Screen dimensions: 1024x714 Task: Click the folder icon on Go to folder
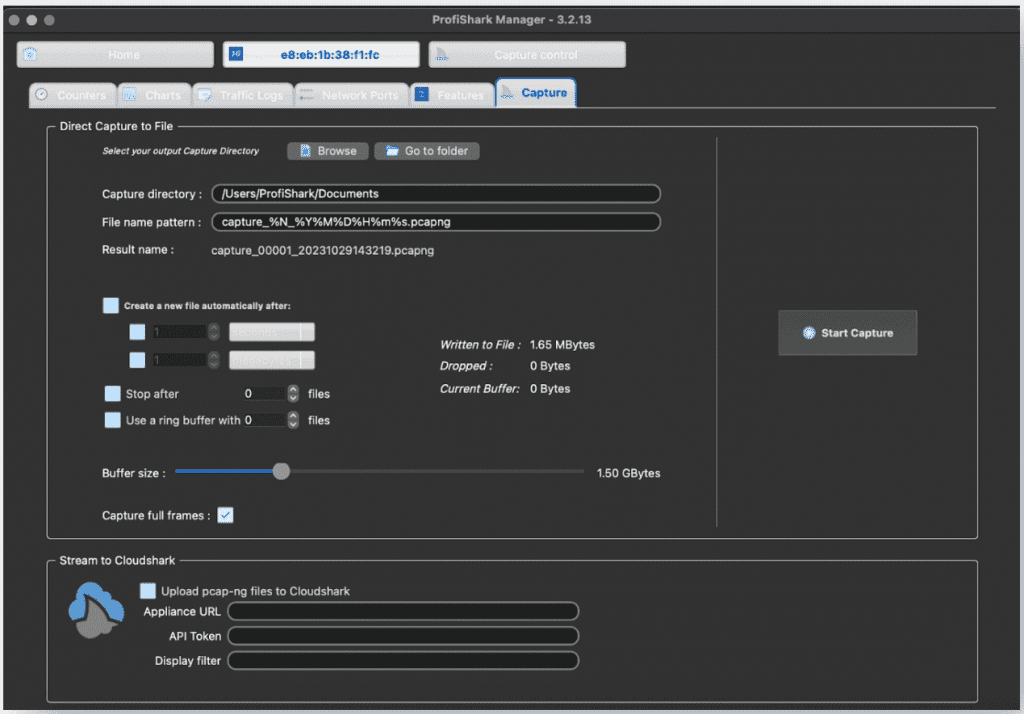[x=392, y=151]
